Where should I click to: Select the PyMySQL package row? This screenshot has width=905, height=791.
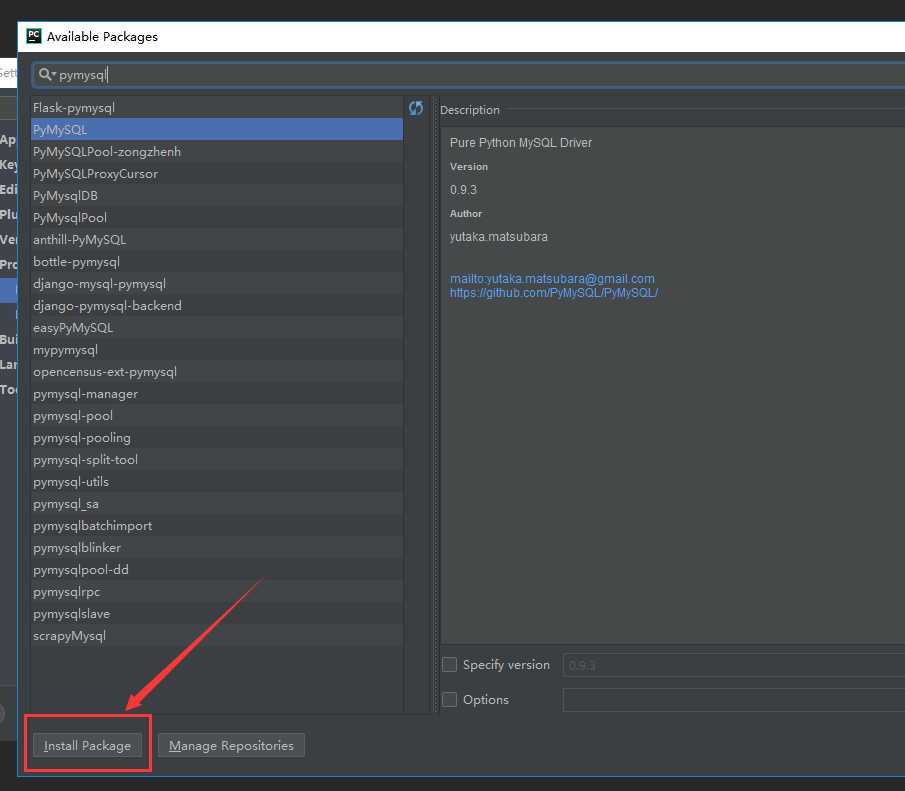point(217,129)
